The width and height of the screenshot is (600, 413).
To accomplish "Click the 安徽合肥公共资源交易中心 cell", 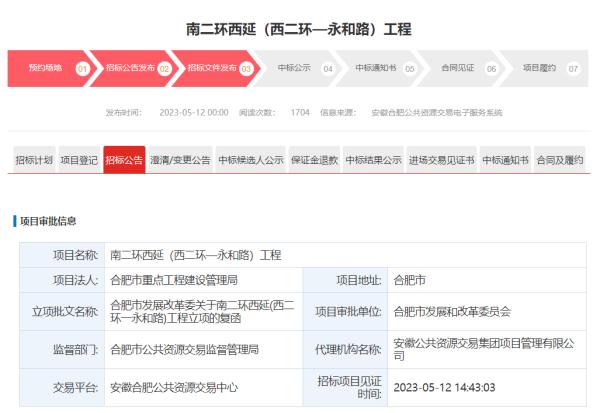I will coord(204,387).
